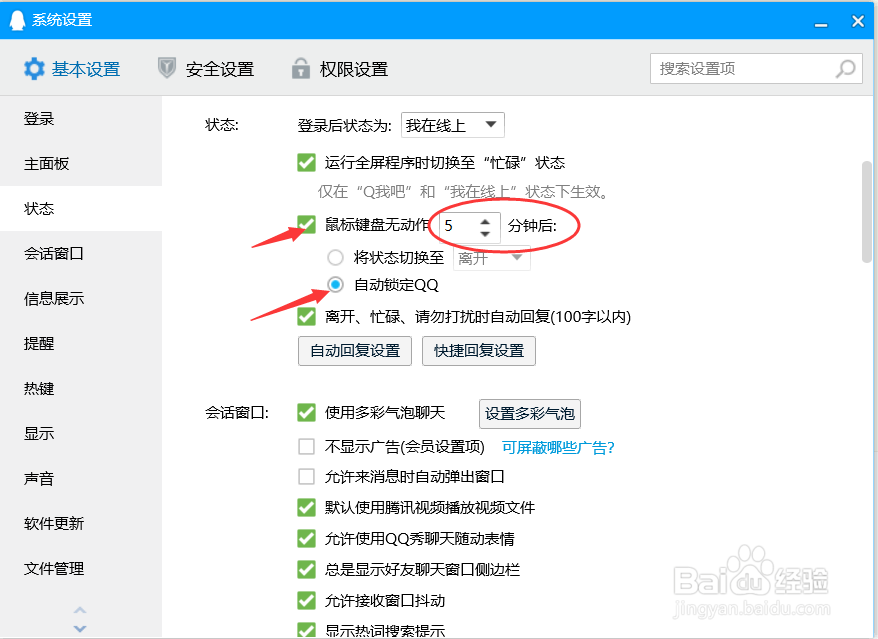Close the 系统设置 window
This screenshot has width=878, height=639.
tap(858, 21)
